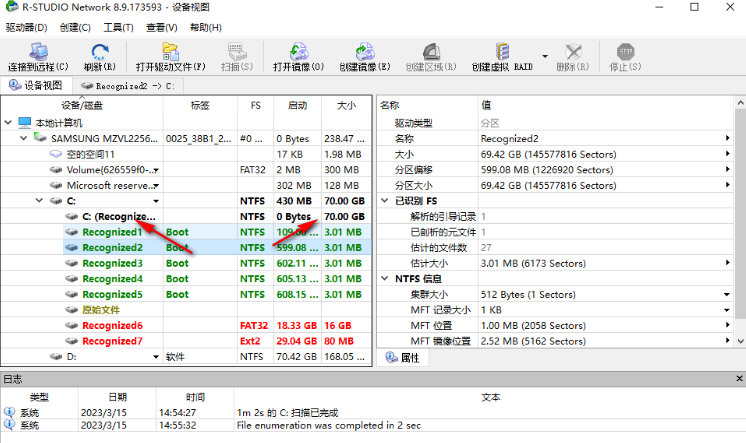Open the Create (创建) menu
Viewport: 746px width, 443px height.
[x=75, y=28]
